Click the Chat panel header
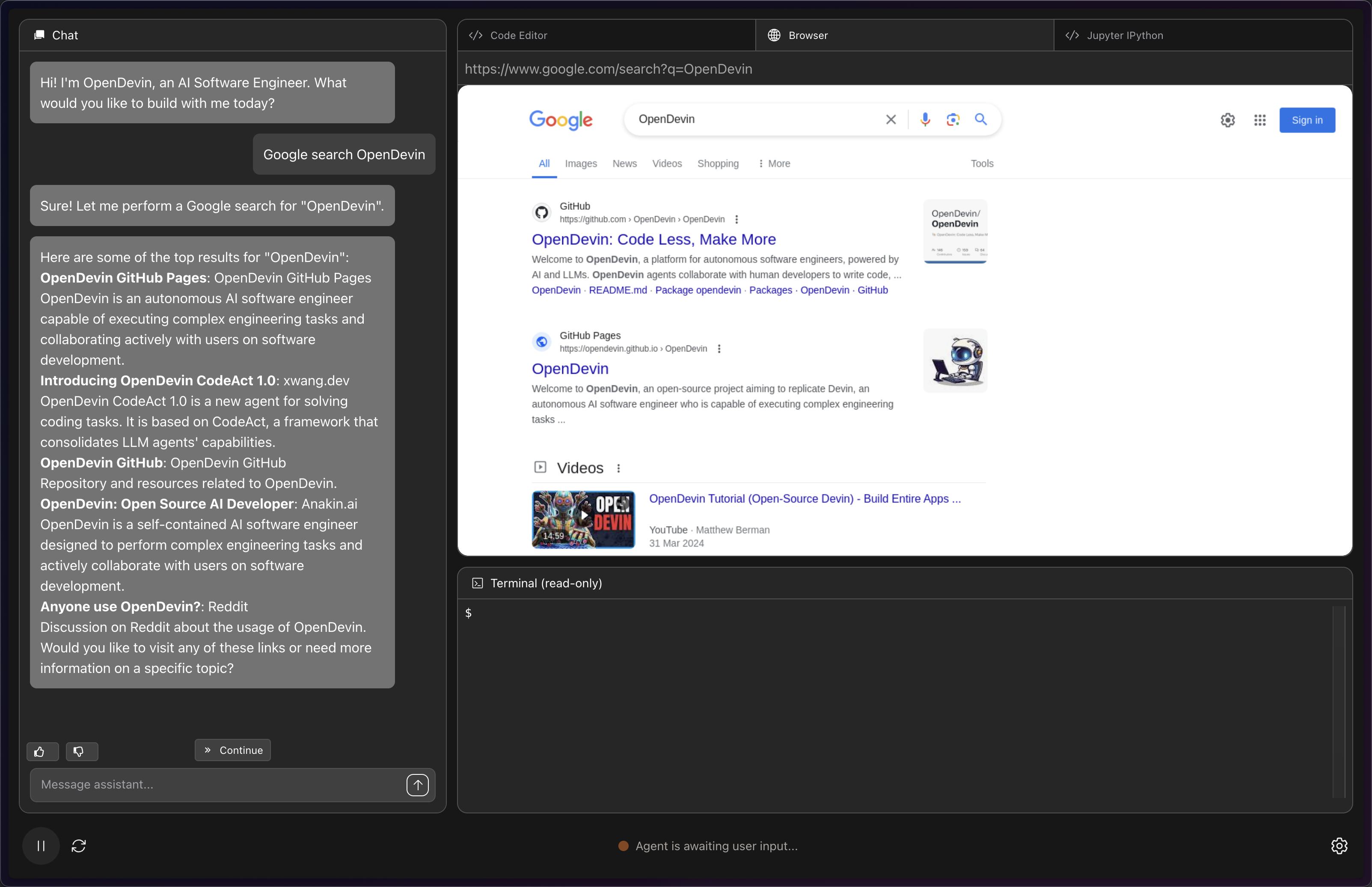1372x887 pixels. click(233, 35)
